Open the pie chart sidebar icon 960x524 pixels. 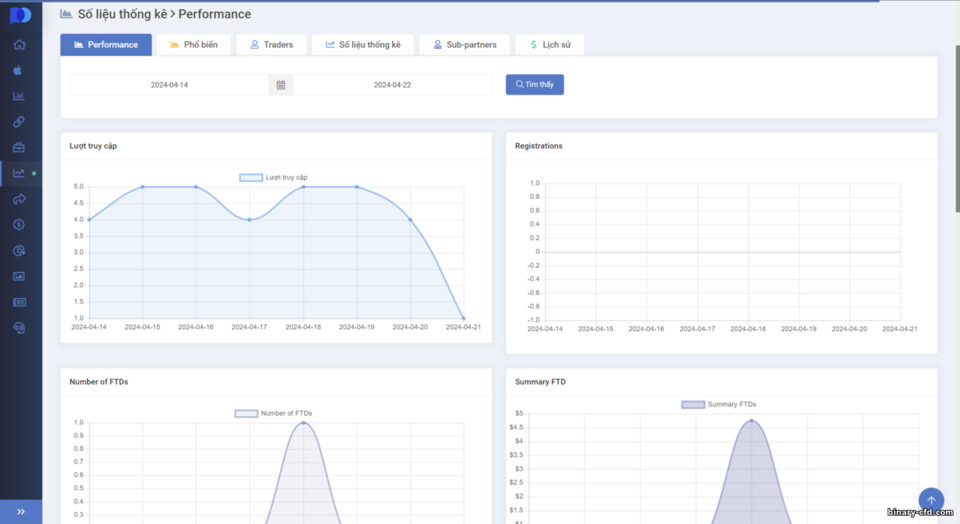[19, 250]
